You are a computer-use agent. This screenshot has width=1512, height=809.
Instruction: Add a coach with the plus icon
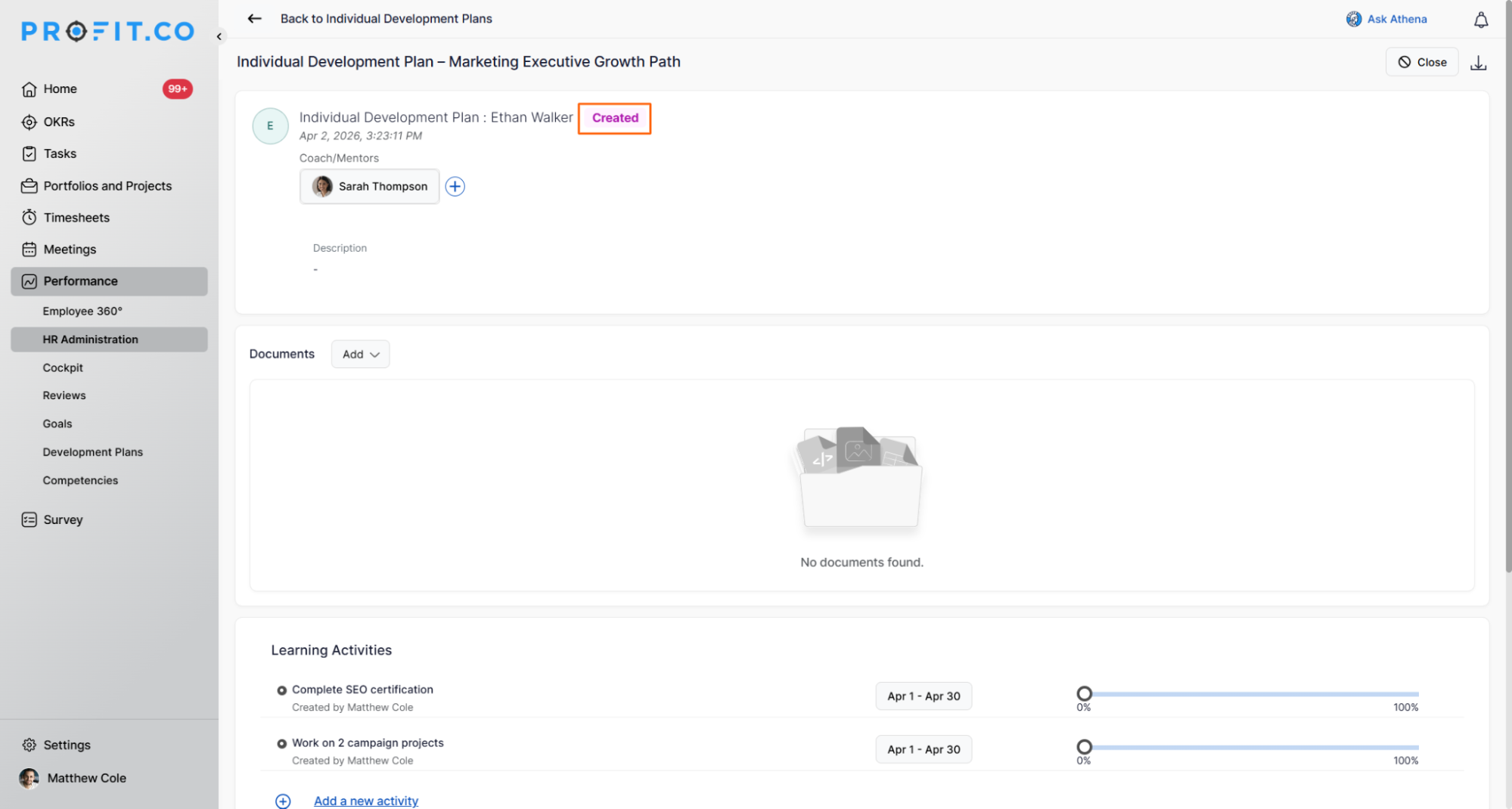click(x=455, y=187)
